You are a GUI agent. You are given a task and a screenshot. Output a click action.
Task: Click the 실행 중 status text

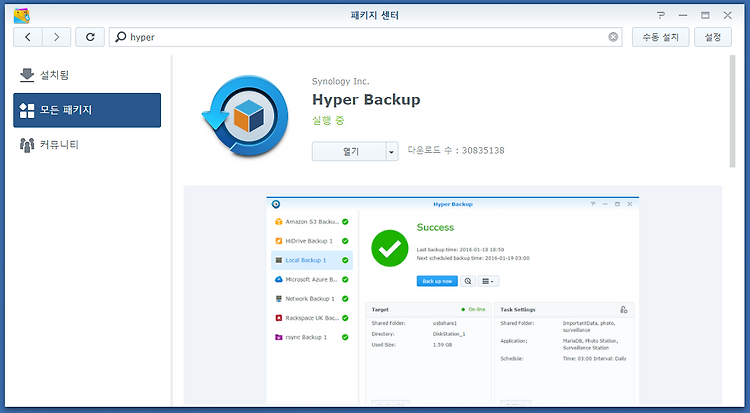coord(328,121)
